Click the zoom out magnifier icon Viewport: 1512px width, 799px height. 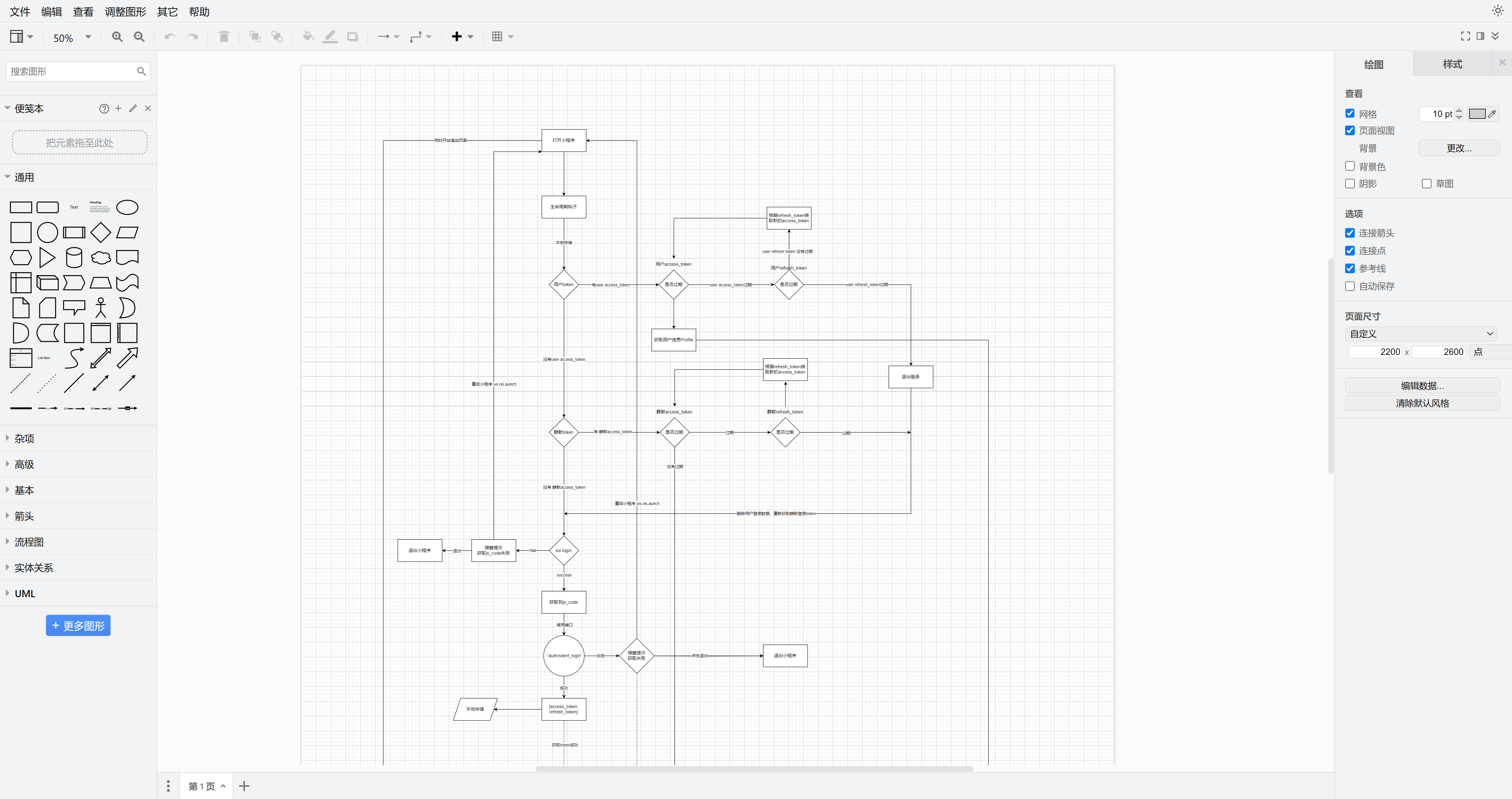[x=139, y=36]
